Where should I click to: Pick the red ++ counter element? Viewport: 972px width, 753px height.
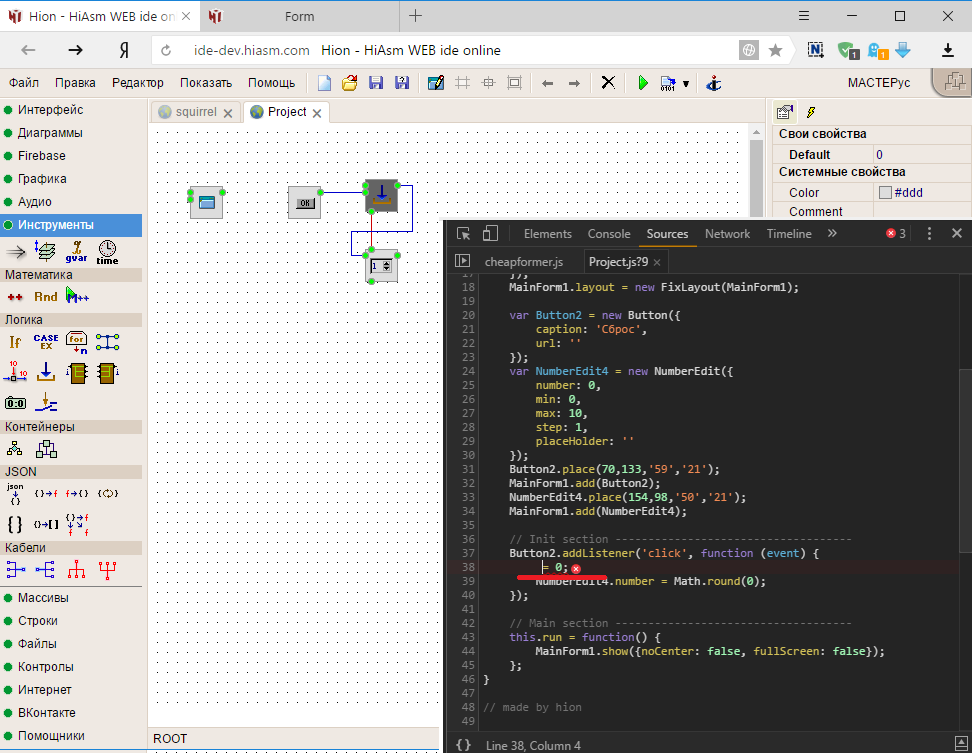15,297
